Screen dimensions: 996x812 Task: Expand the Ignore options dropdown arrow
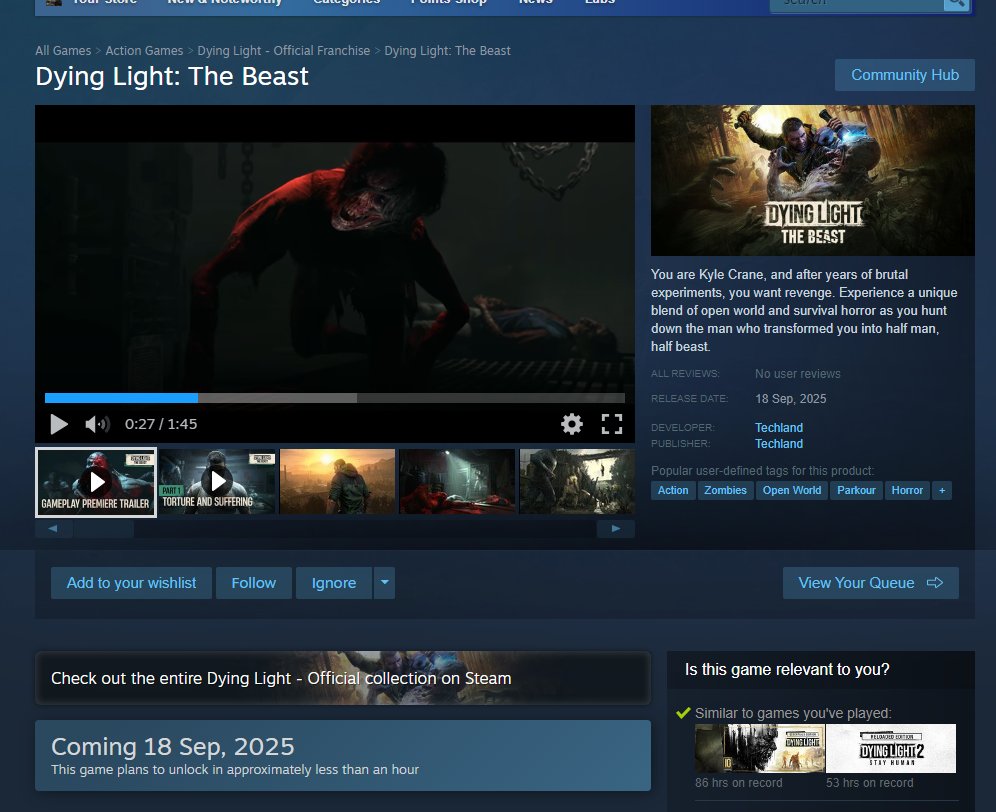click(384, 583)
